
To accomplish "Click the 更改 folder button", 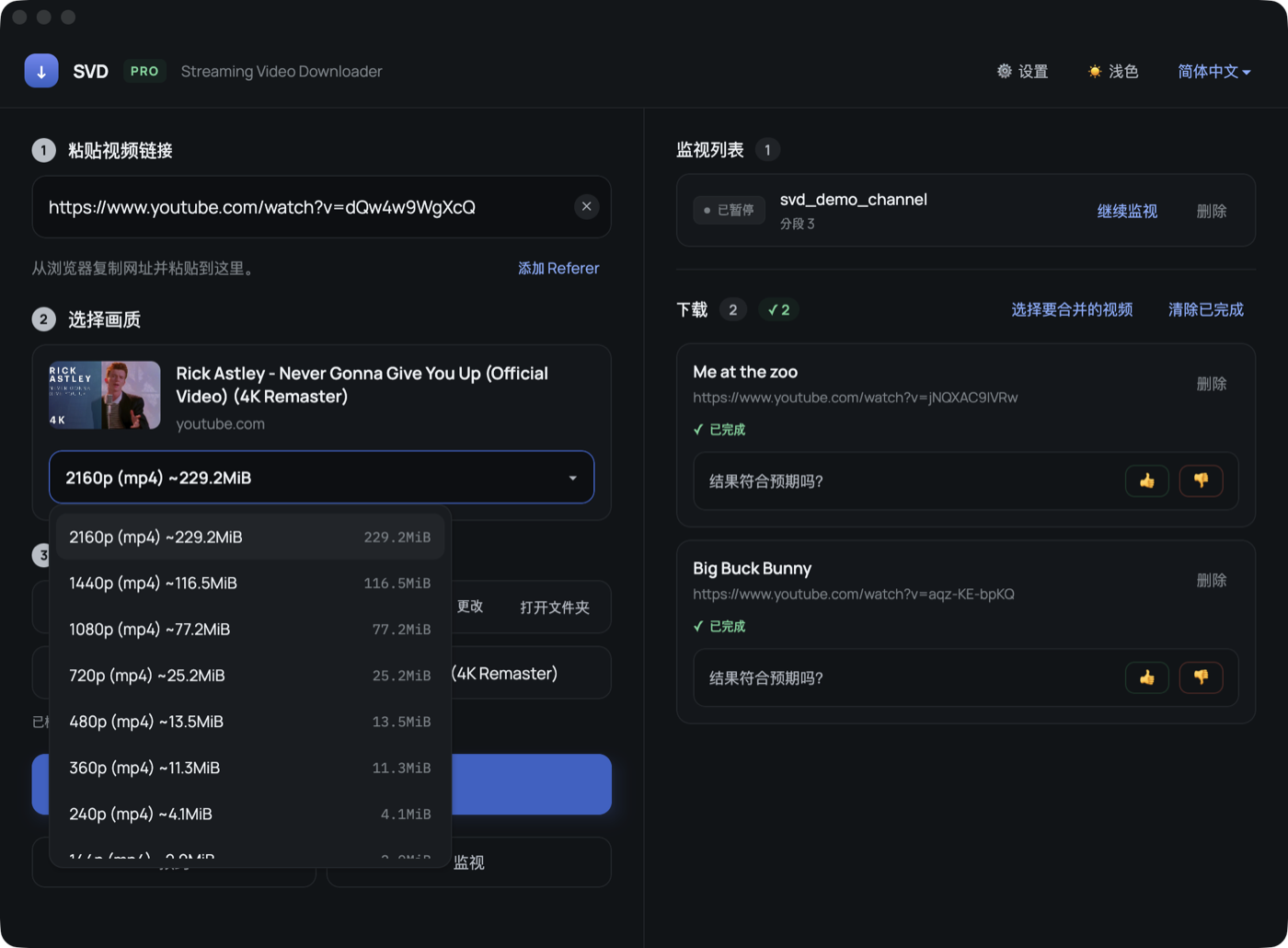I will [470, 607].
